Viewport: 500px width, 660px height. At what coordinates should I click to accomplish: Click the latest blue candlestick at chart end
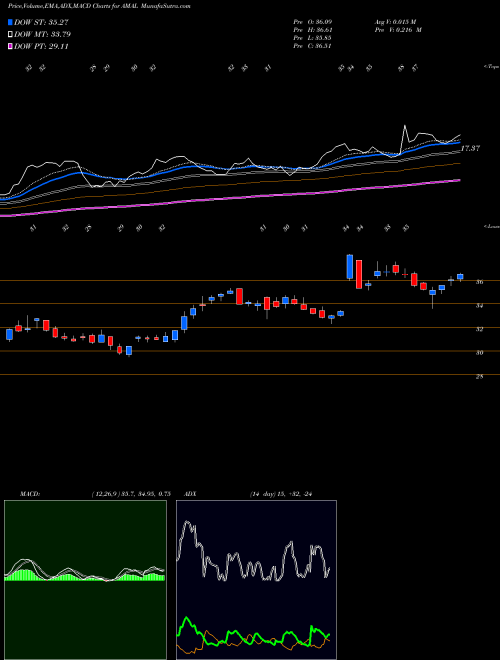(460, 277)
